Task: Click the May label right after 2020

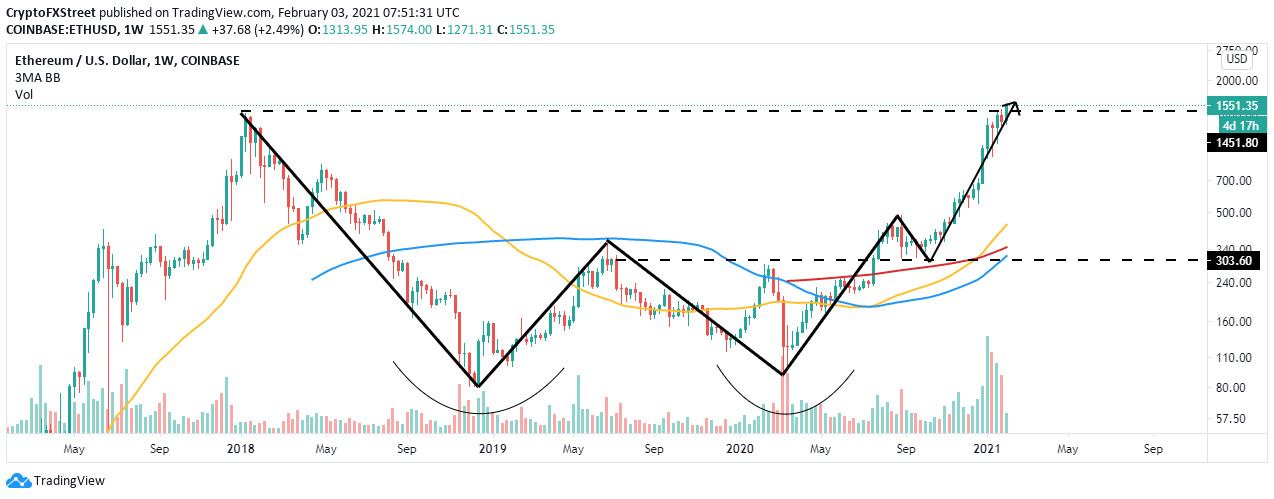Action: pos(822,450)
